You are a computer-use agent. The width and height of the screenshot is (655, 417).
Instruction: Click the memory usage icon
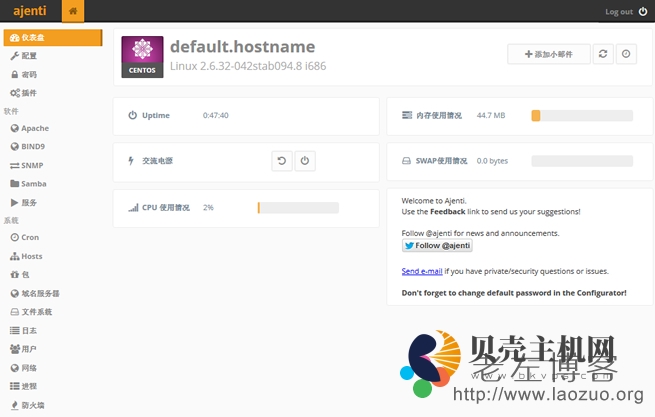point(407,115)
